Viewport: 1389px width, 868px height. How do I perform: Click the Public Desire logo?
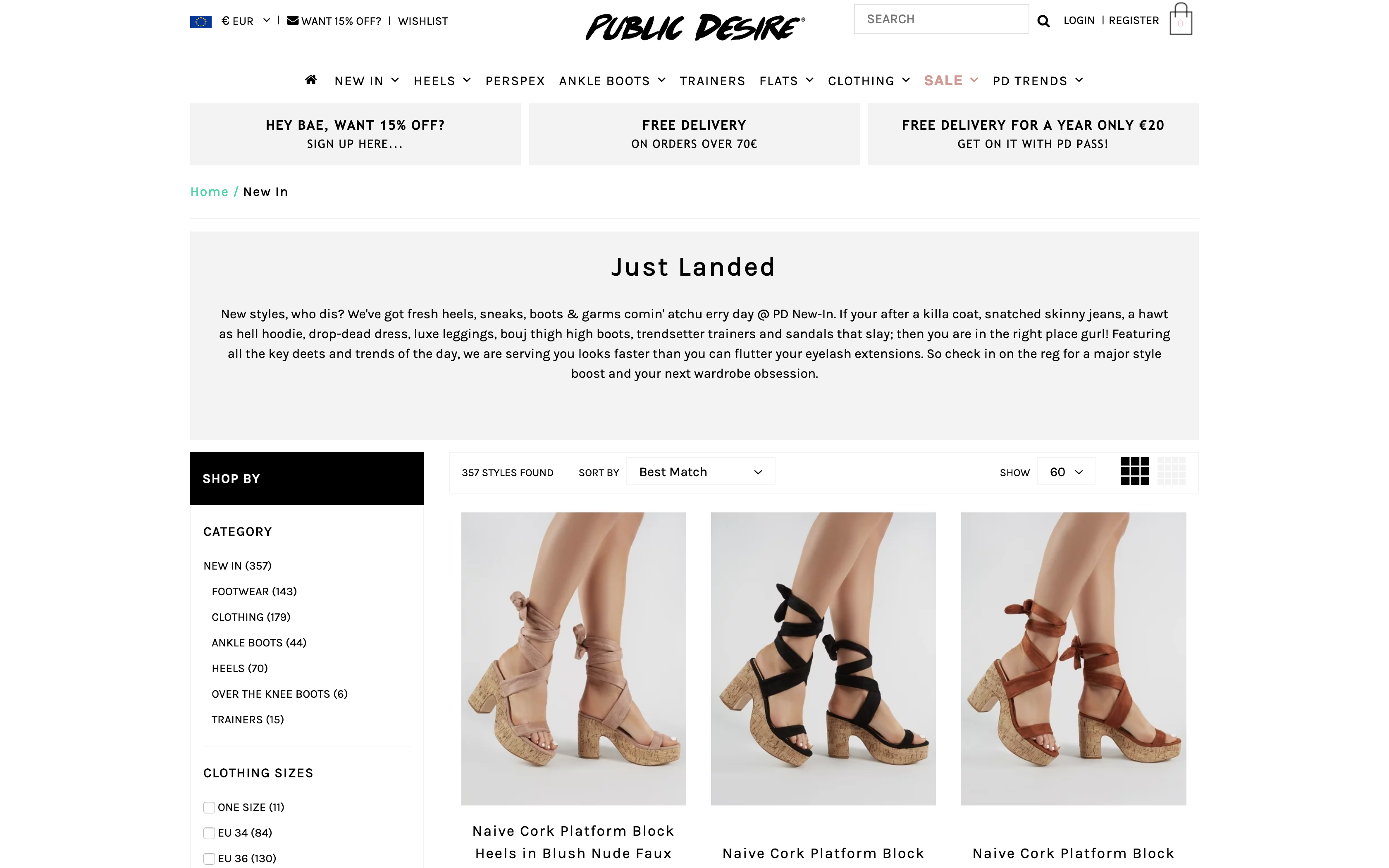[x=694, y=27]
